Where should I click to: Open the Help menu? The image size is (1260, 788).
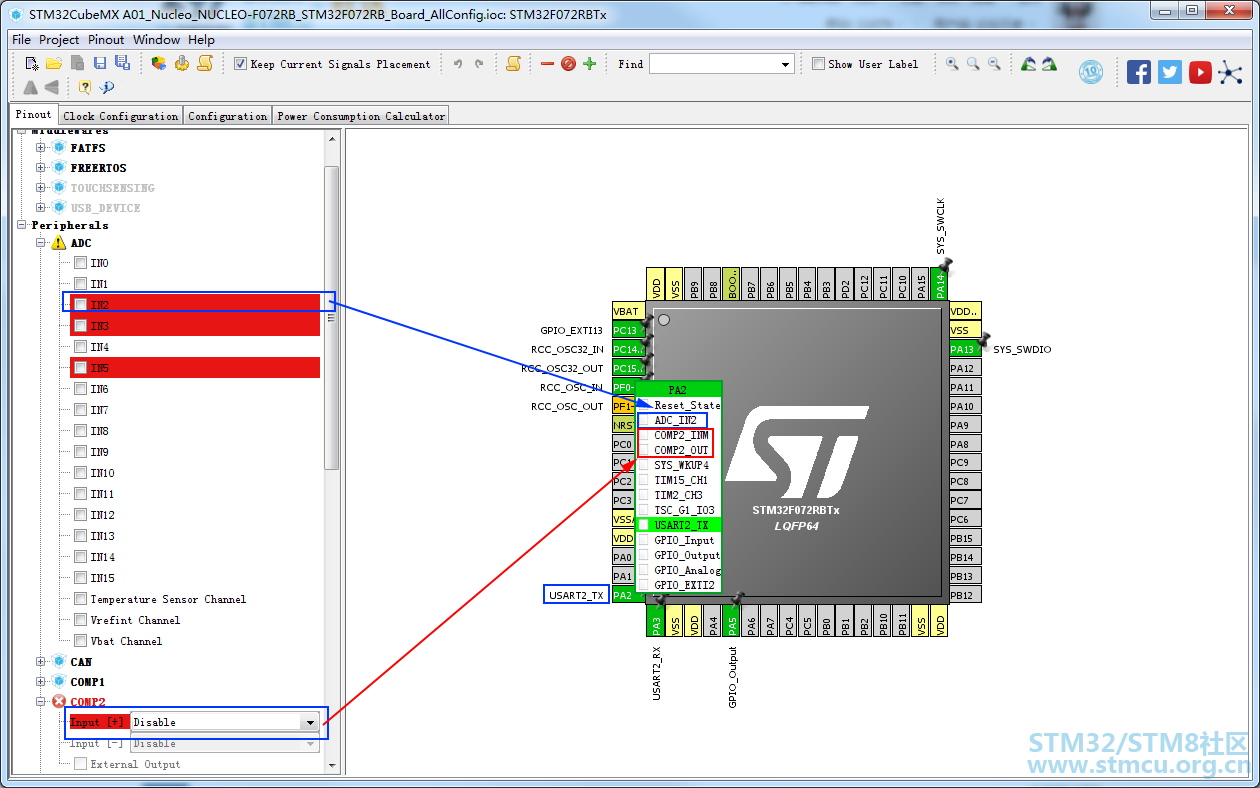click(x=201, y=40)
